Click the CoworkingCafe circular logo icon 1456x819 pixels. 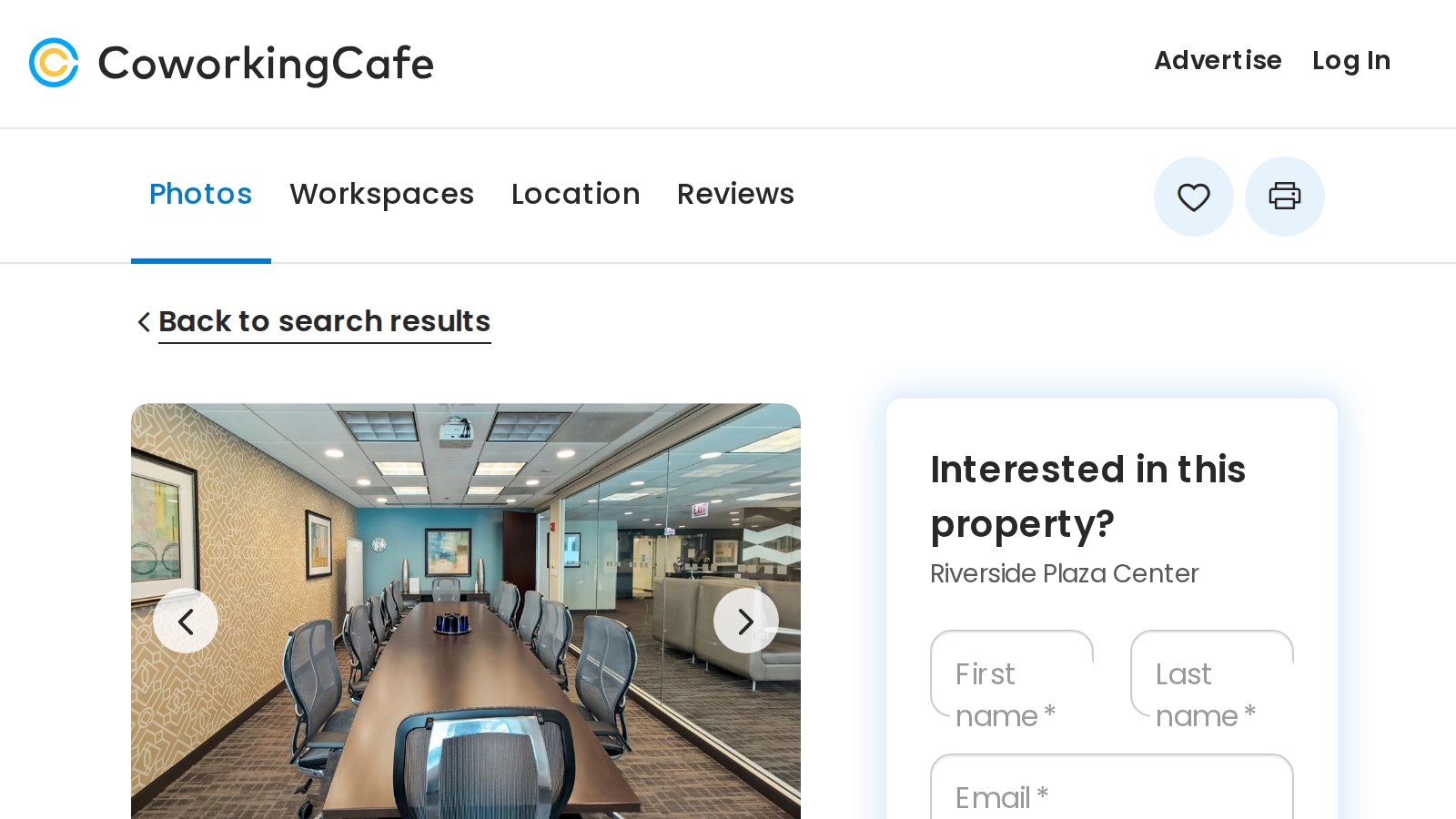click(x=54, y=63)
